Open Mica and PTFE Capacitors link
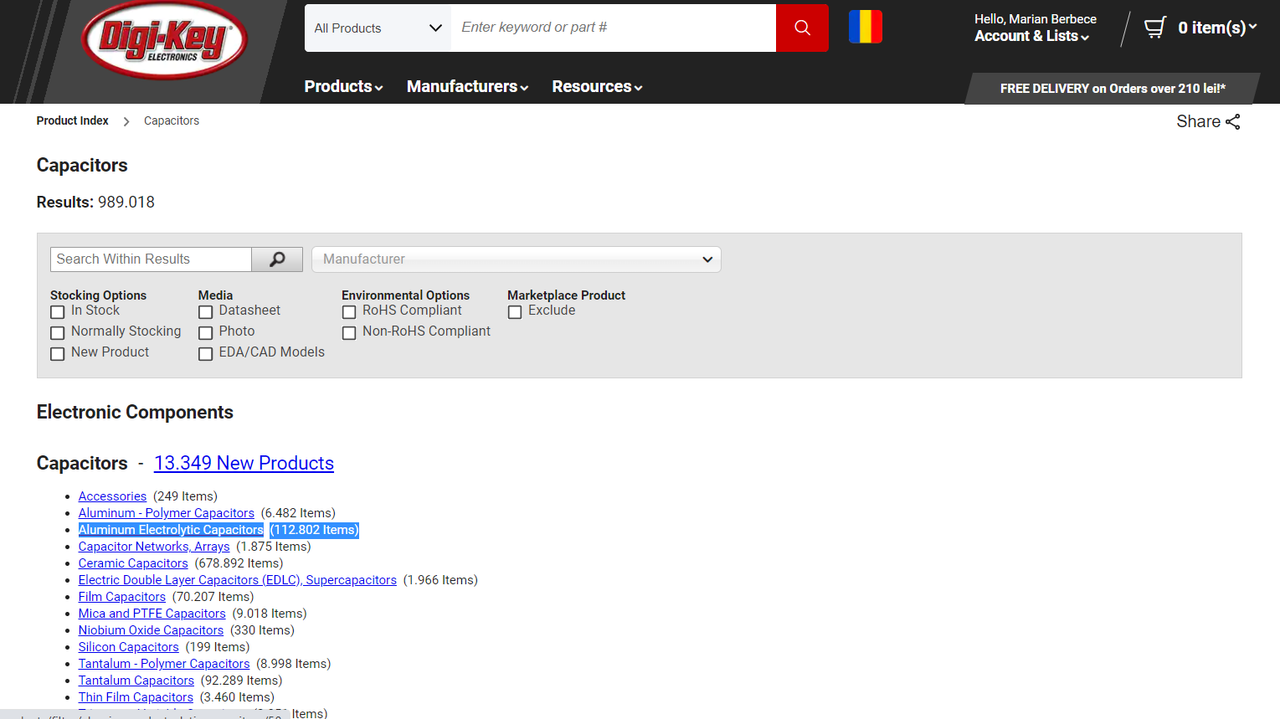Screen dimensions: 1280x719 point(152,614)
